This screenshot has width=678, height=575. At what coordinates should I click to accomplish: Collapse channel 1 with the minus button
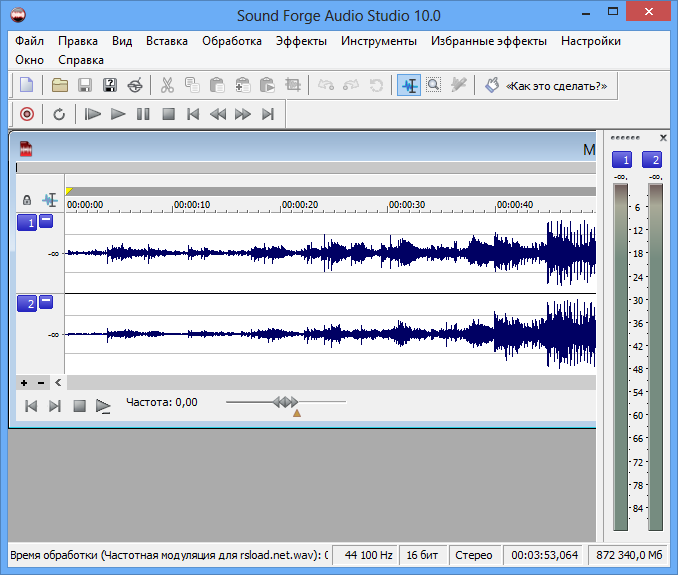tap(46, 221)
